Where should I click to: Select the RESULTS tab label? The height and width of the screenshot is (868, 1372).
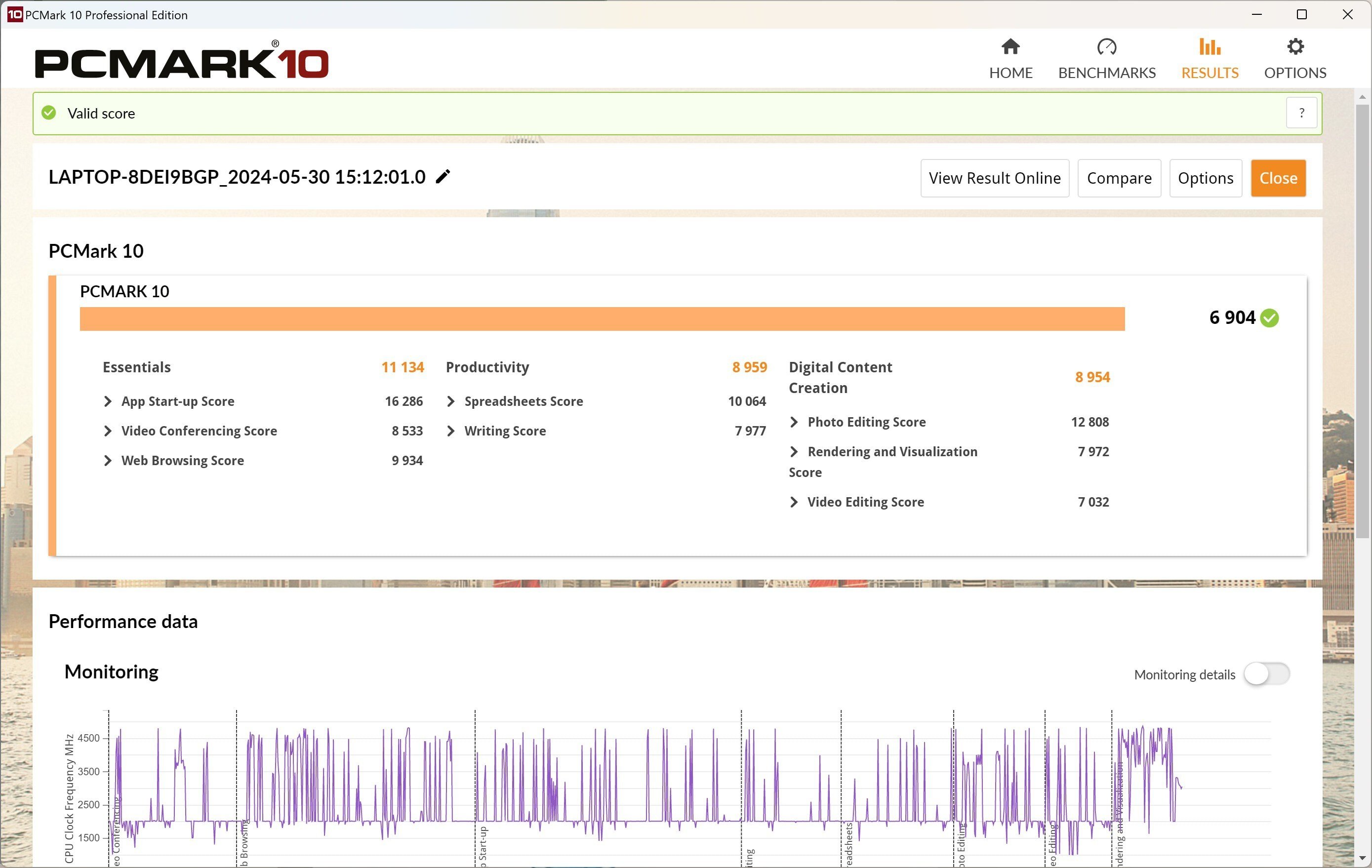(x=1210, y=73)
